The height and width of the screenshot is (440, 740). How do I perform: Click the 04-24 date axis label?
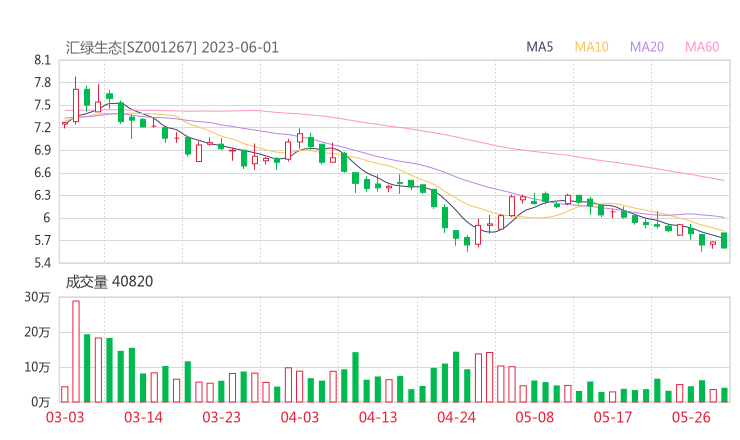coord(456,417)
